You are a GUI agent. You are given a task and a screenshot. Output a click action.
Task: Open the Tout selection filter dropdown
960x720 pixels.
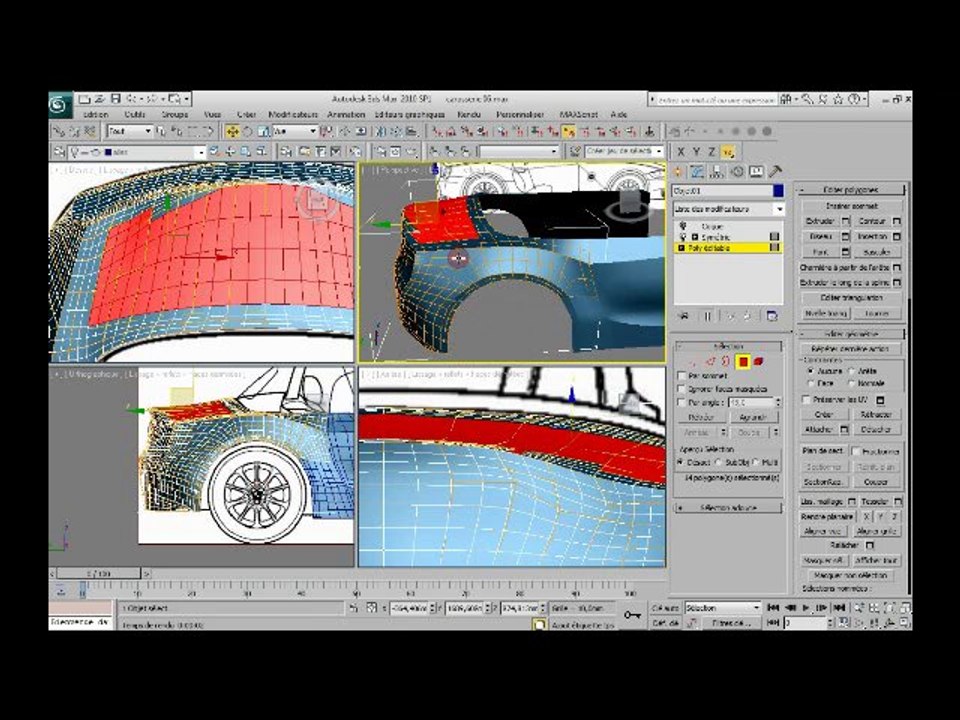130,131
